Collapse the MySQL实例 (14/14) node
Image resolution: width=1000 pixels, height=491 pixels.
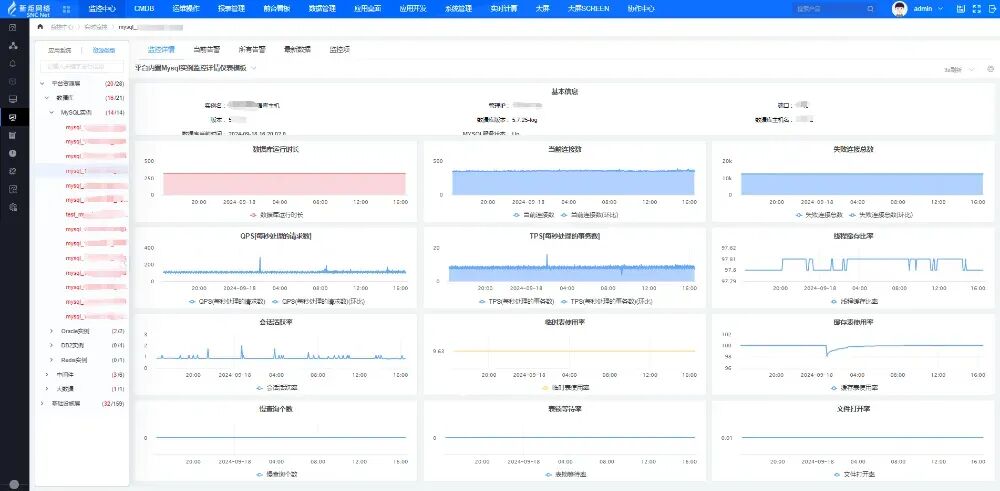pyautogui.click(x=52, y=112)
